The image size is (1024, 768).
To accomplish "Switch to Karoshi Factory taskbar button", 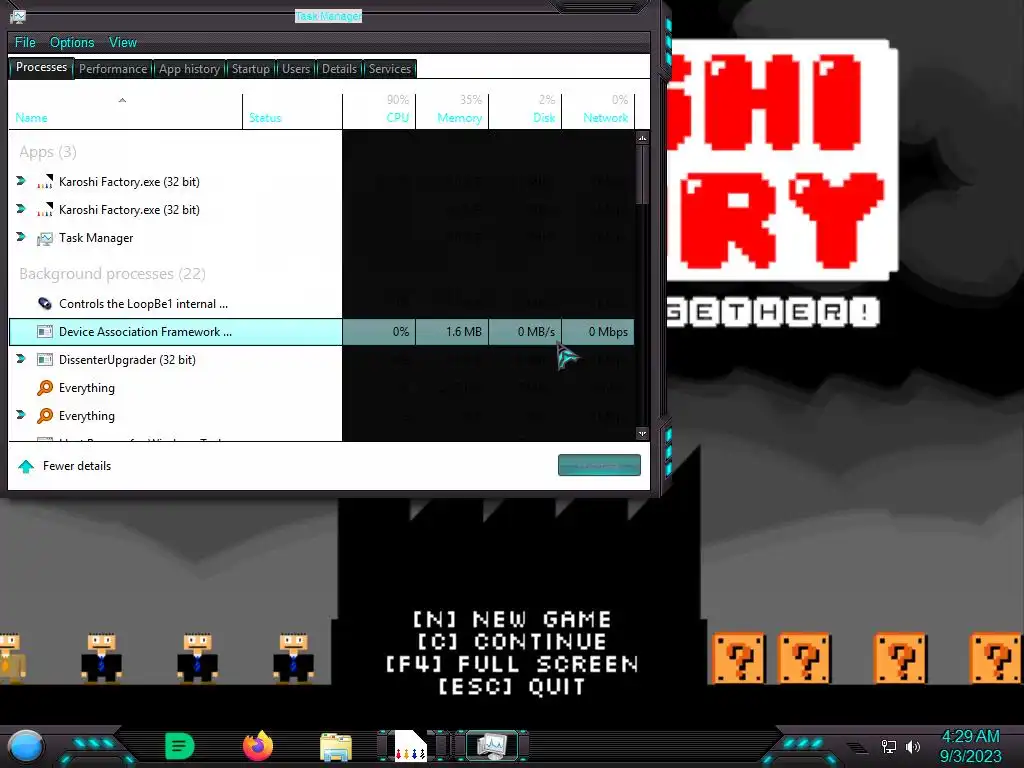I will (411, 746).
